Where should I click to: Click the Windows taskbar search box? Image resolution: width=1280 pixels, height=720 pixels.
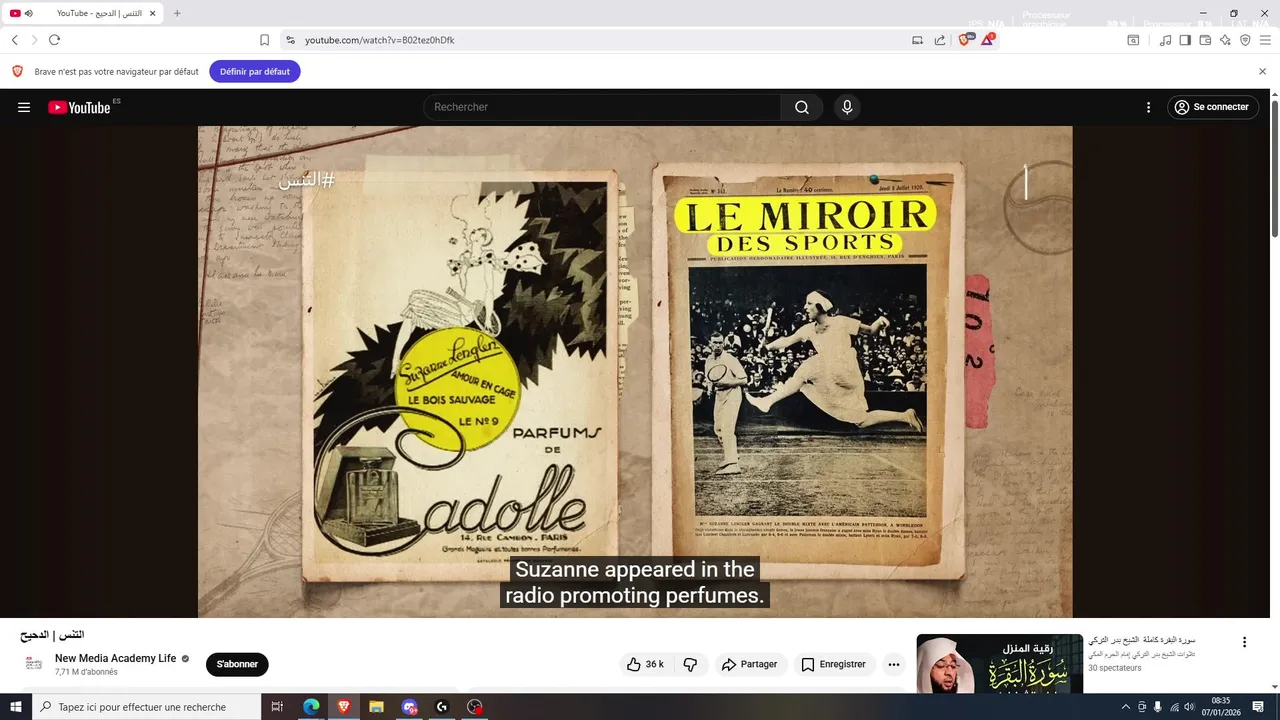tap(146, 707)
